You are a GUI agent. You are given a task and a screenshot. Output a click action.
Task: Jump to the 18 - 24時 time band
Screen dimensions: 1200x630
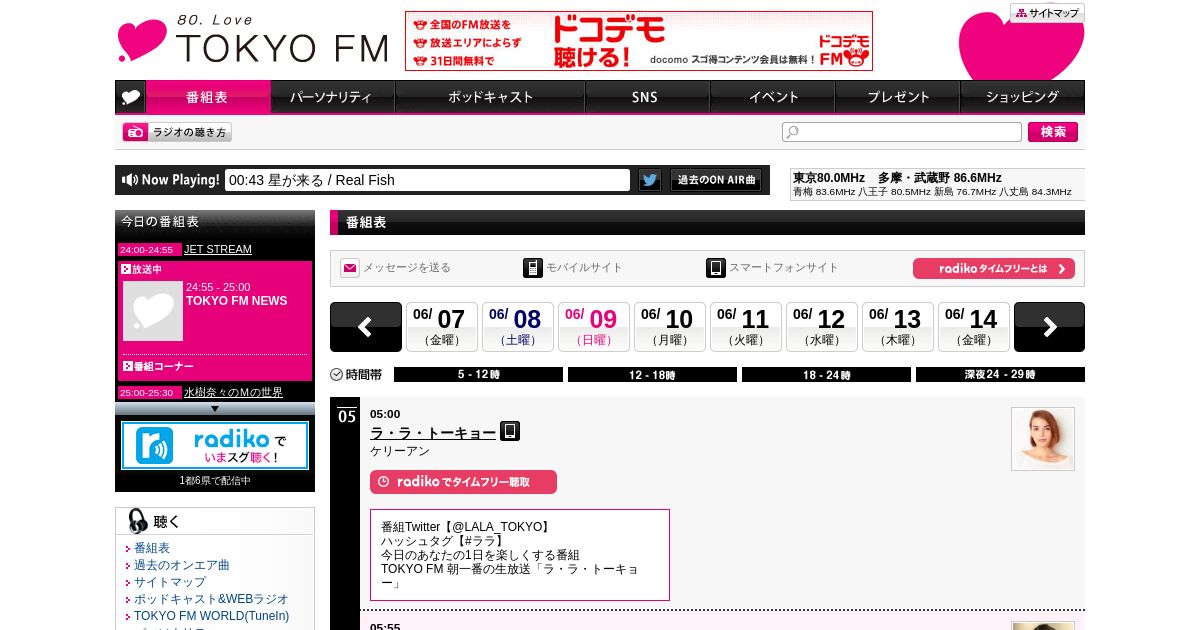(826, 375)
